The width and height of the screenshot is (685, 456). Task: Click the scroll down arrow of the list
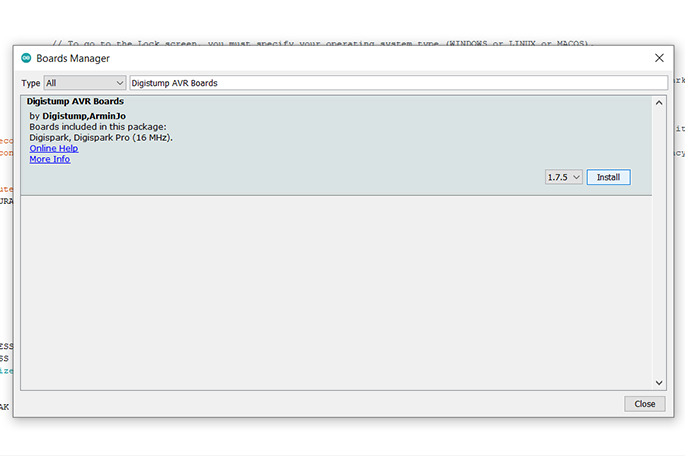659,383
